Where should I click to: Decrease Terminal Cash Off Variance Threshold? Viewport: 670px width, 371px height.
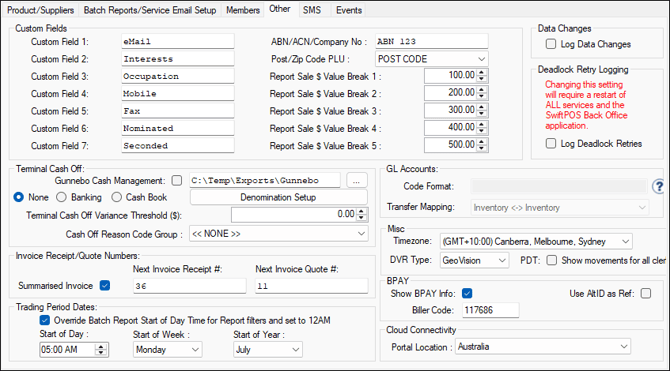(361, 218)
